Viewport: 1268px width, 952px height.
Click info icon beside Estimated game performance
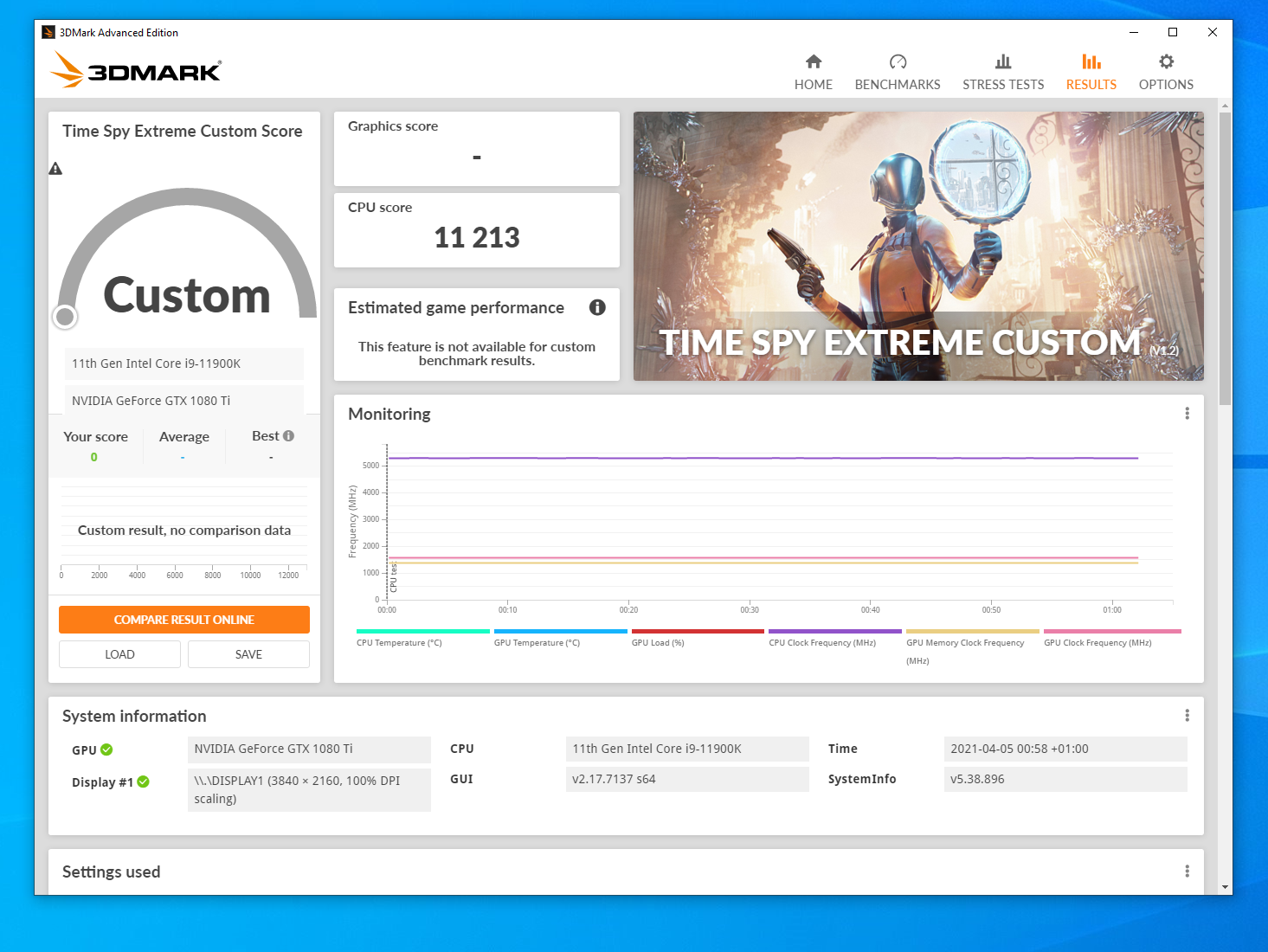[x=597, y=307]
